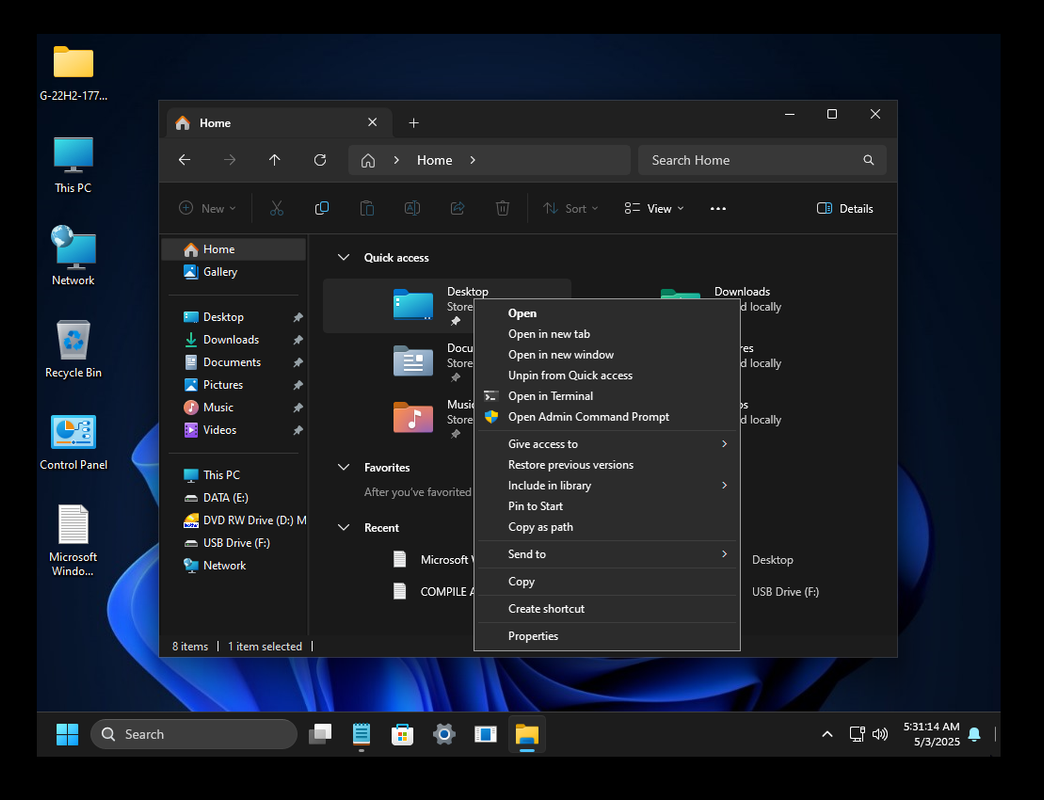The image size is (1044, 800).
Task: Click the Share icon in the toolbar
Action: coord(457,208)
